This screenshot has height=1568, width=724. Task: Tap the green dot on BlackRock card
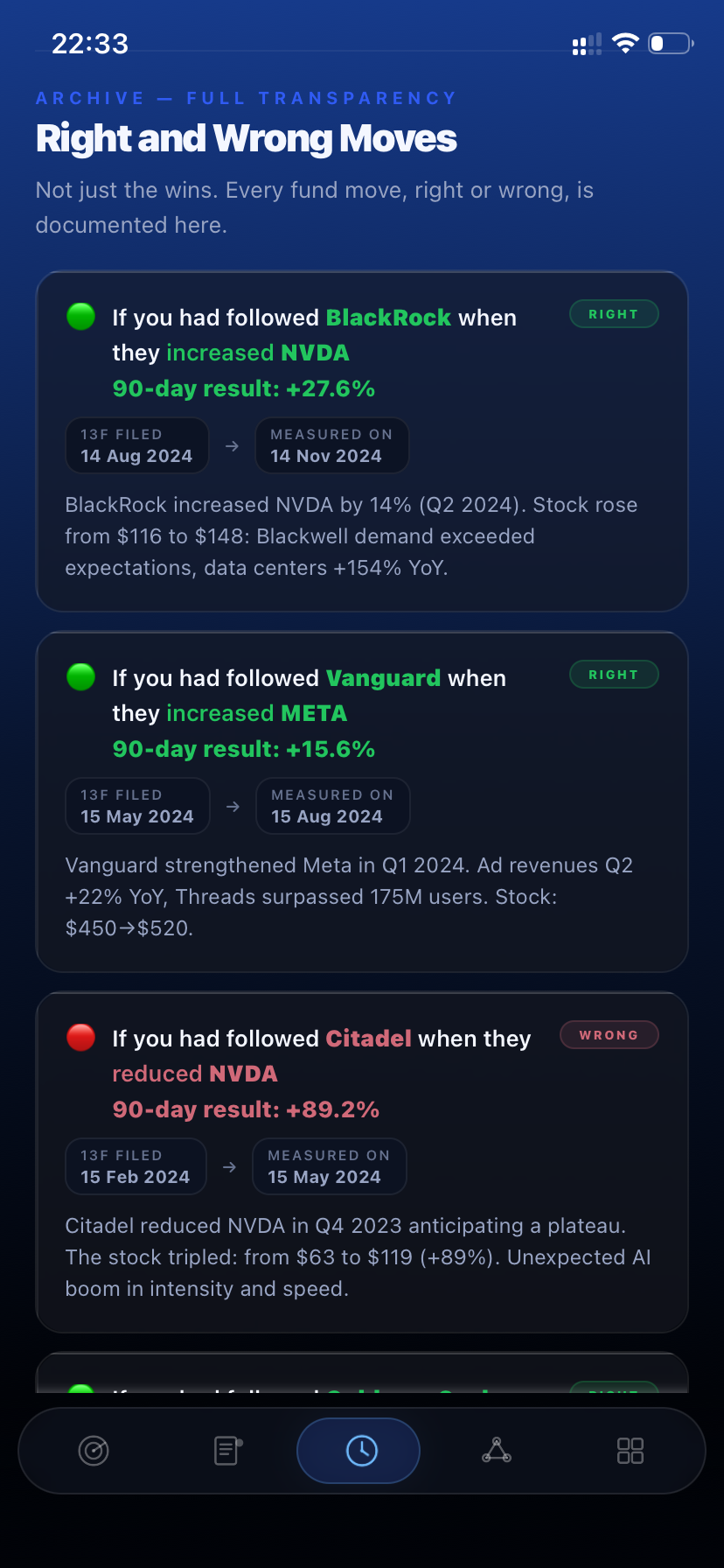[x=81, y=317]
